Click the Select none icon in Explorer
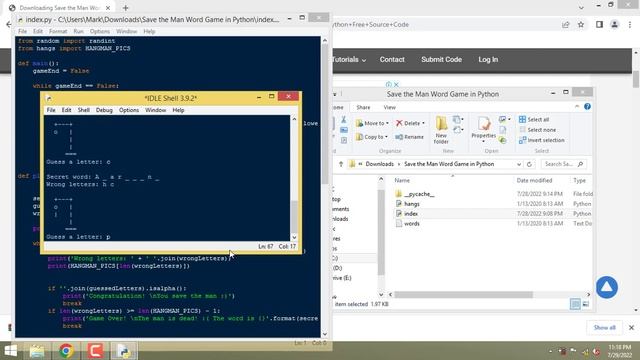 pos(522,130)
